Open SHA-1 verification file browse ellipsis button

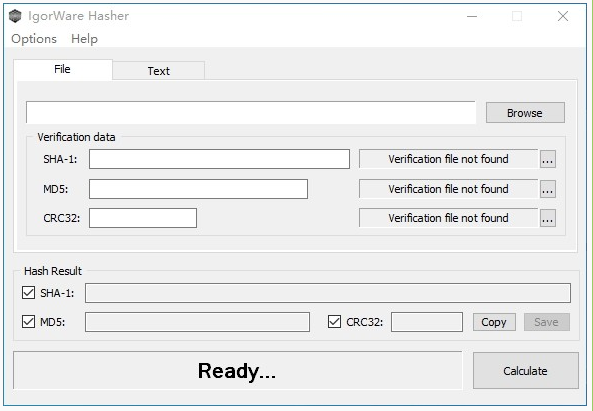[548, 159]
